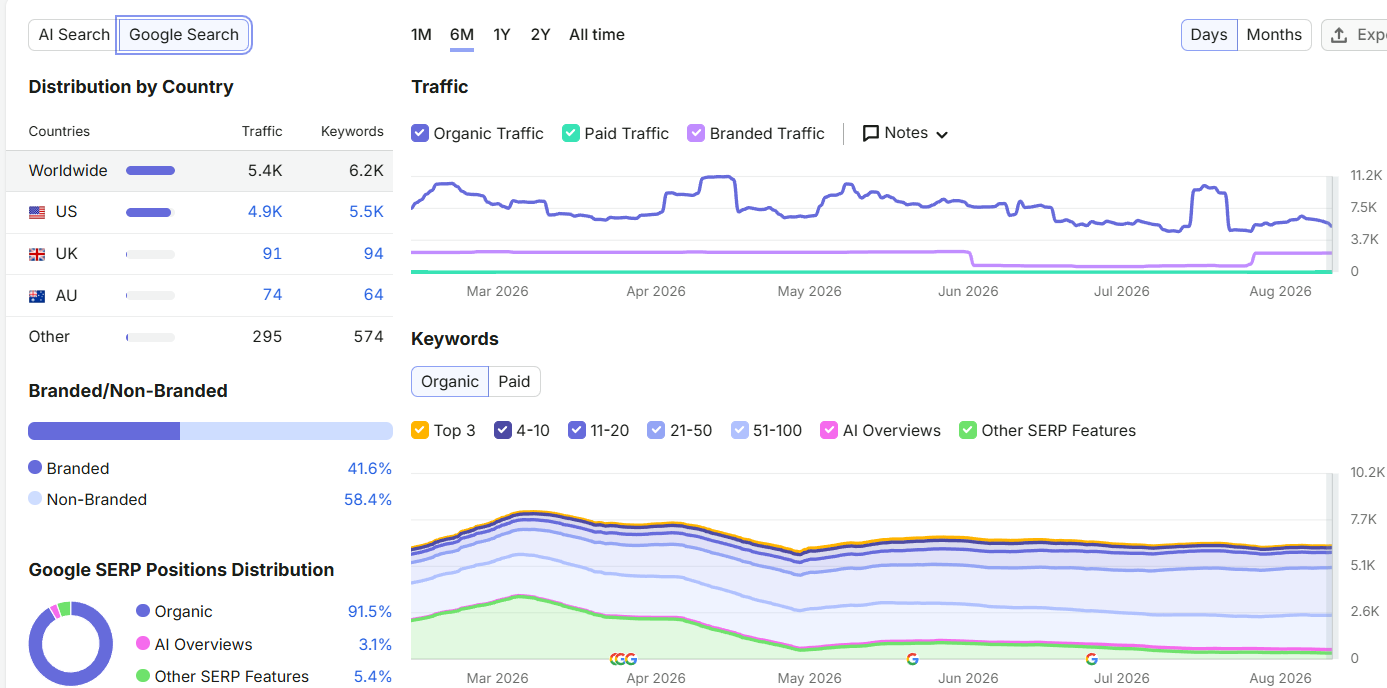Click the Notes speech bubble icon

(871, 133)
